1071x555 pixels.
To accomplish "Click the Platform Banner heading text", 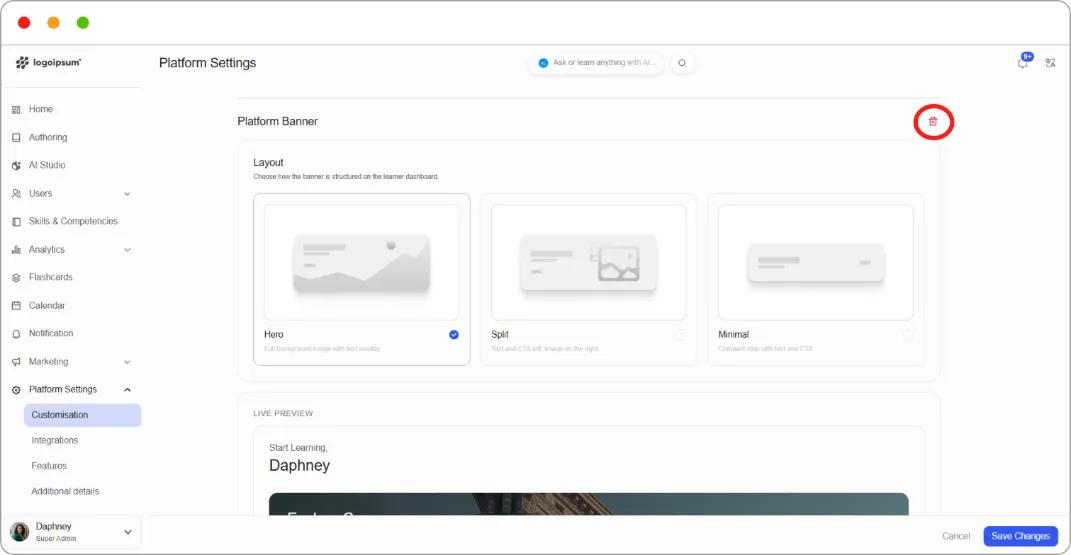I will click(x=277, y=122).
